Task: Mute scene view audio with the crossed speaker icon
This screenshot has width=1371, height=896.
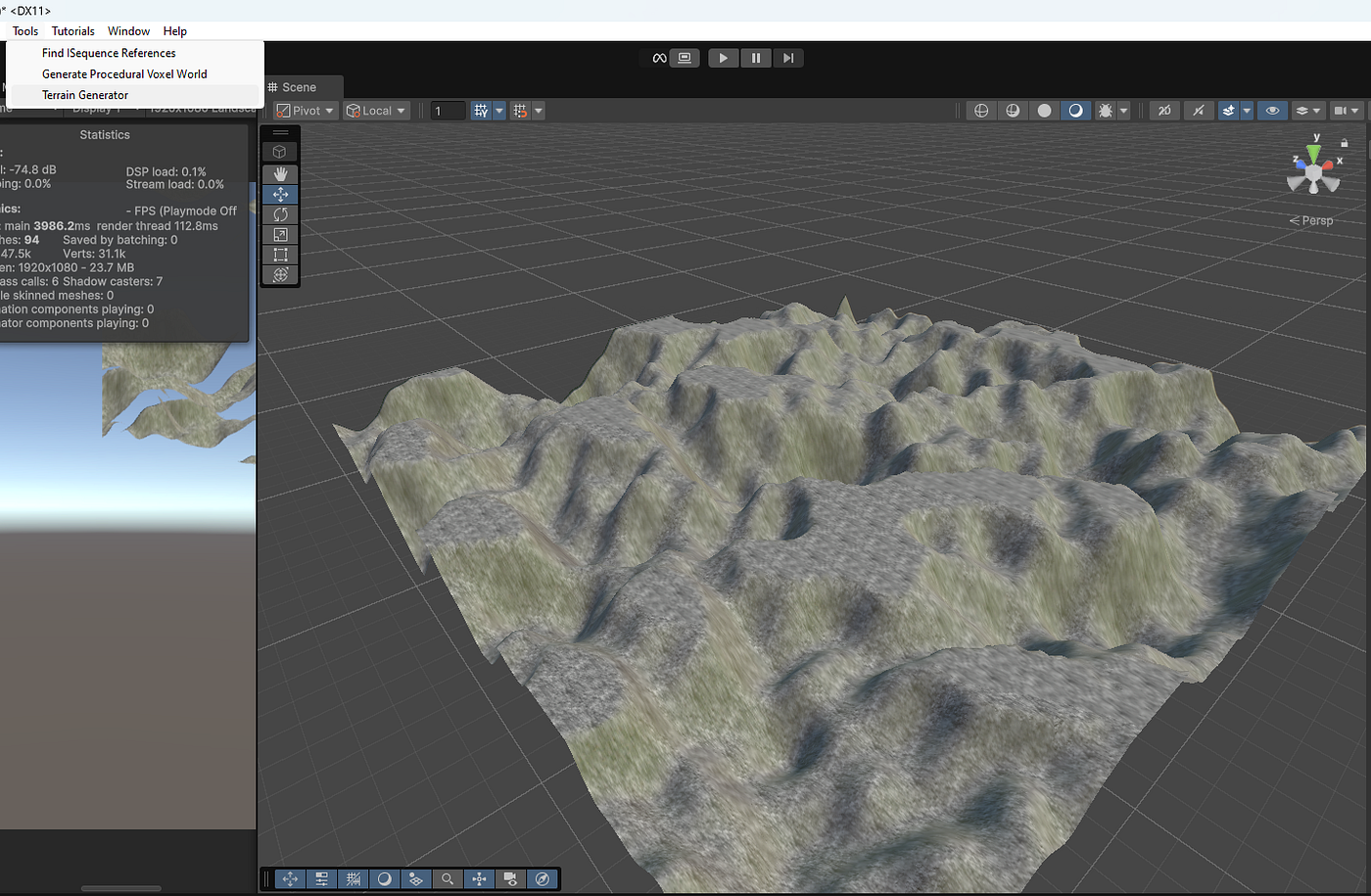Action: [1199, 110]
